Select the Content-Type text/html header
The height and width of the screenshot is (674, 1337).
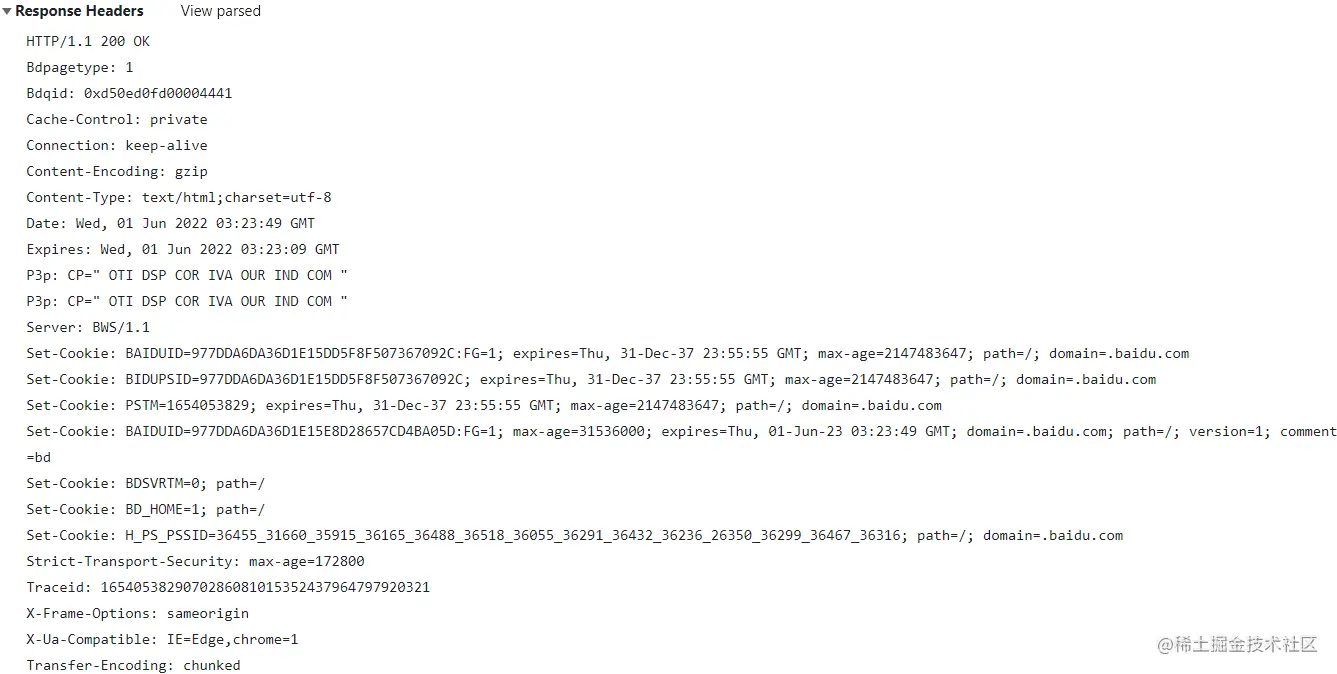(179, 197)
